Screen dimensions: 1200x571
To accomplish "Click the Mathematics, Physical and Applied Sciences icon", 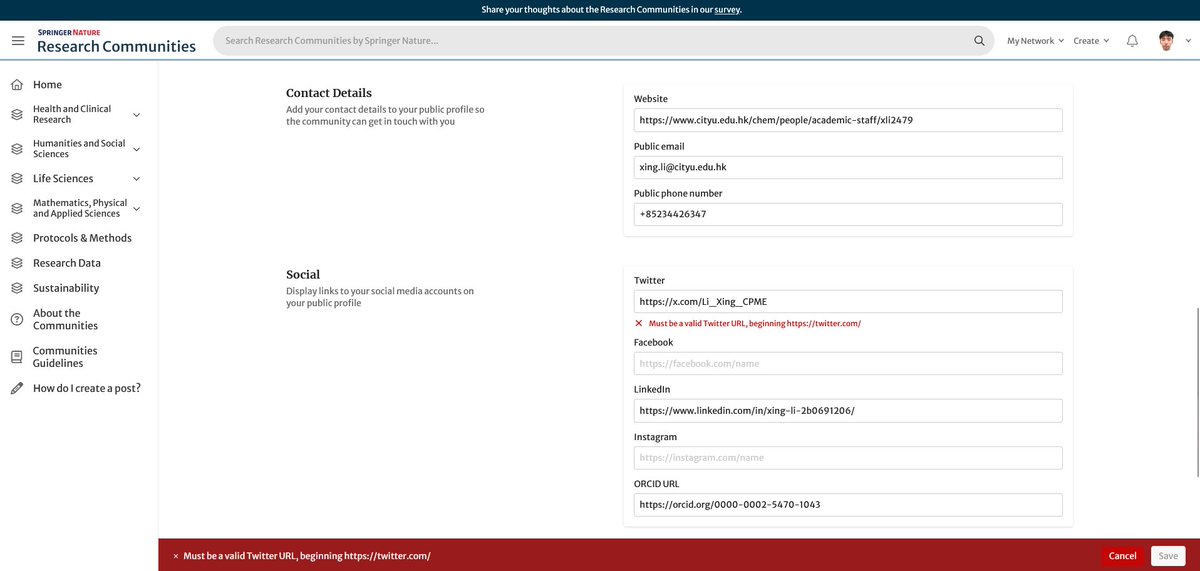I will click(17, 208).
